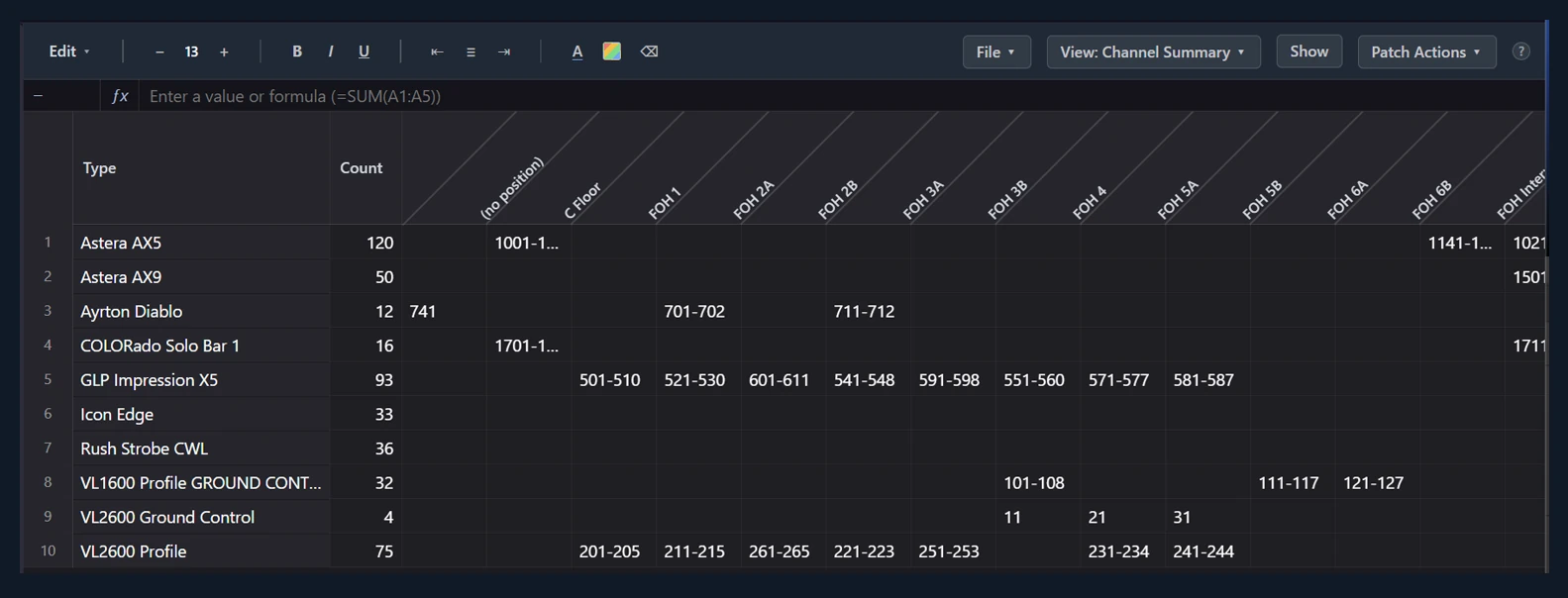Select the cell 111-117
This screenshot has width=1568, height=598.
1292,483
